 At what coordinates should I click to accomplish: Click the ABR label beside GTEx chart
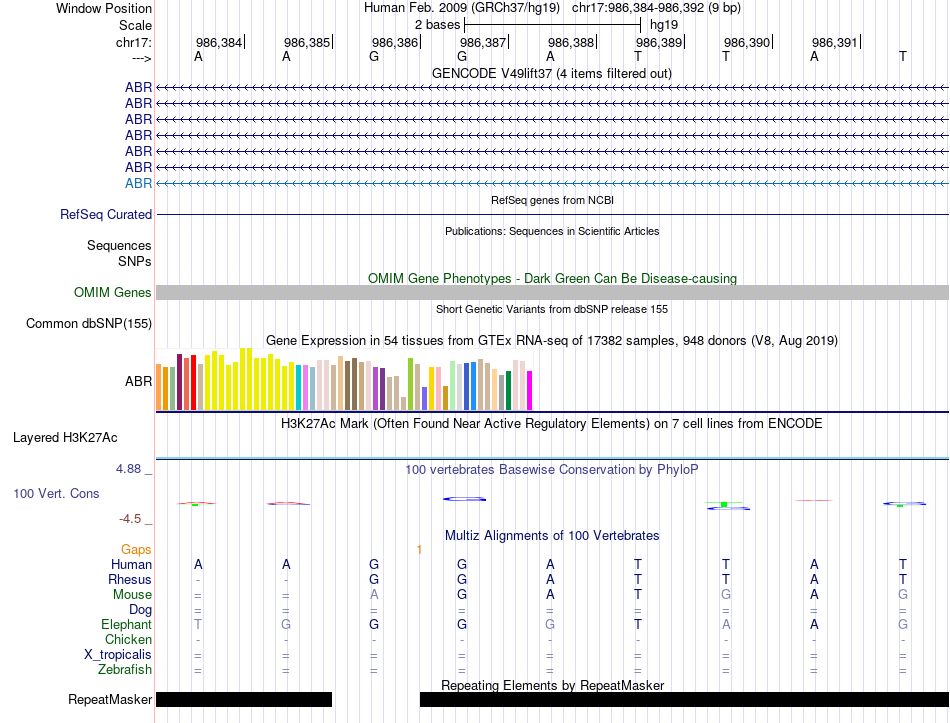pyautogui.click(x=138, y=381)
